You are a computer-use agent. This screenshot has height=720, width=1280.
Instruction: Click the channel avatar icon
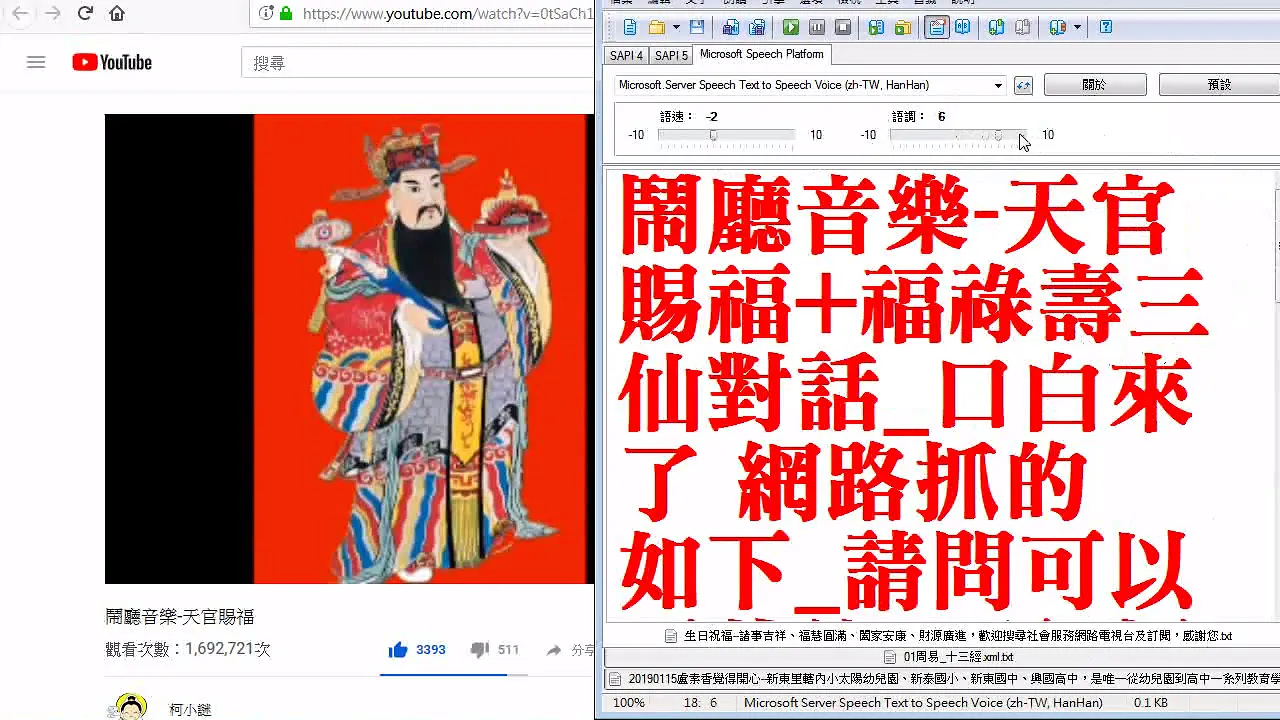(x=130, y=707)
